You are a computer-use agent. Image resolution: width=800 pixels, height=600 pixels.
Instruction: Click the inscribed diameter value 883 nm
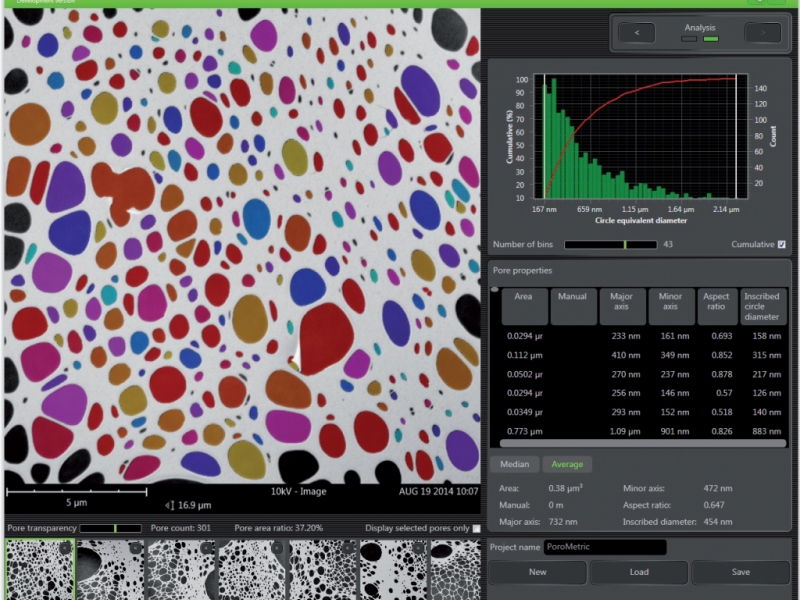766,431
